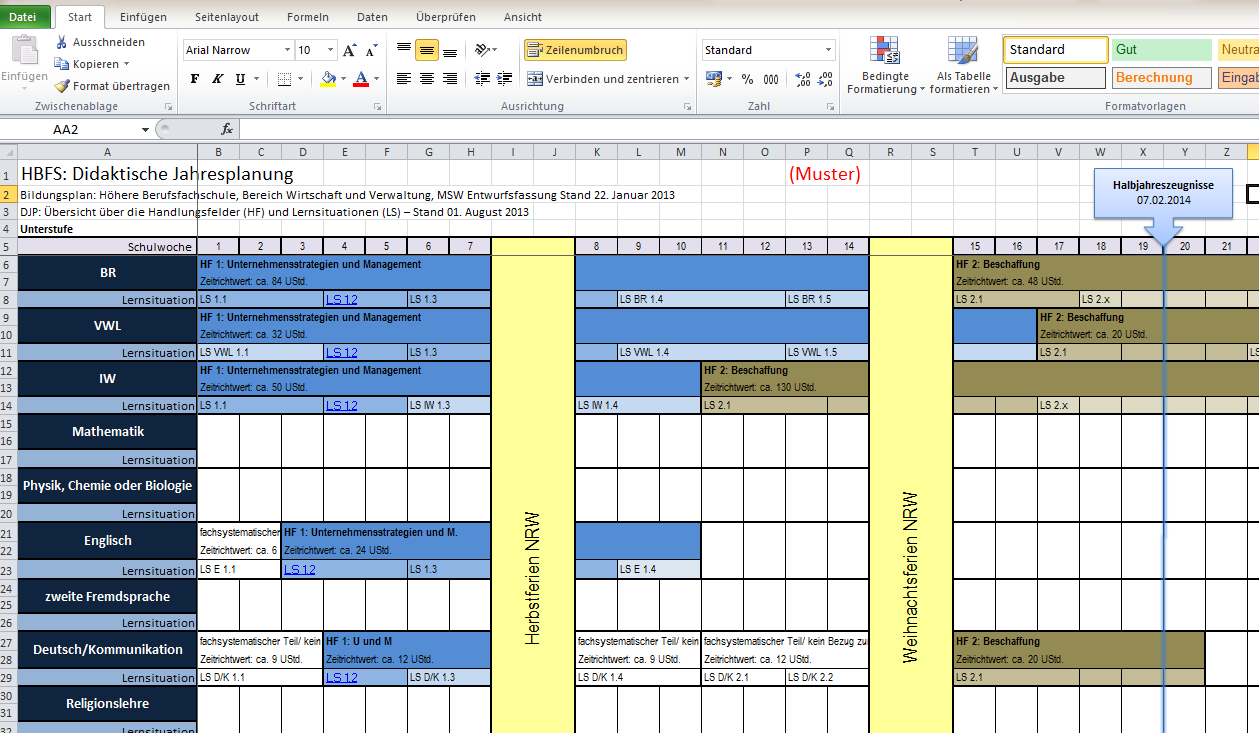Expand the Standard number format dropdown

tap(828, 50)
